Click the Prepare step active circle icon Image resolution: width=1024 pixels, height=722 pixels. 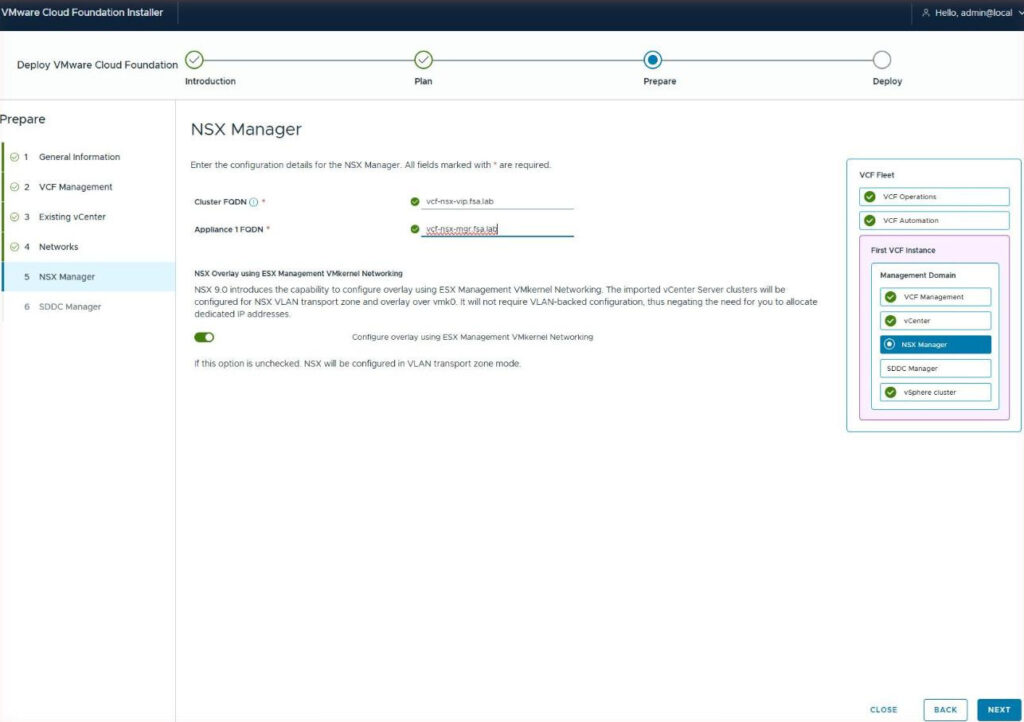[x=652, y=60]
